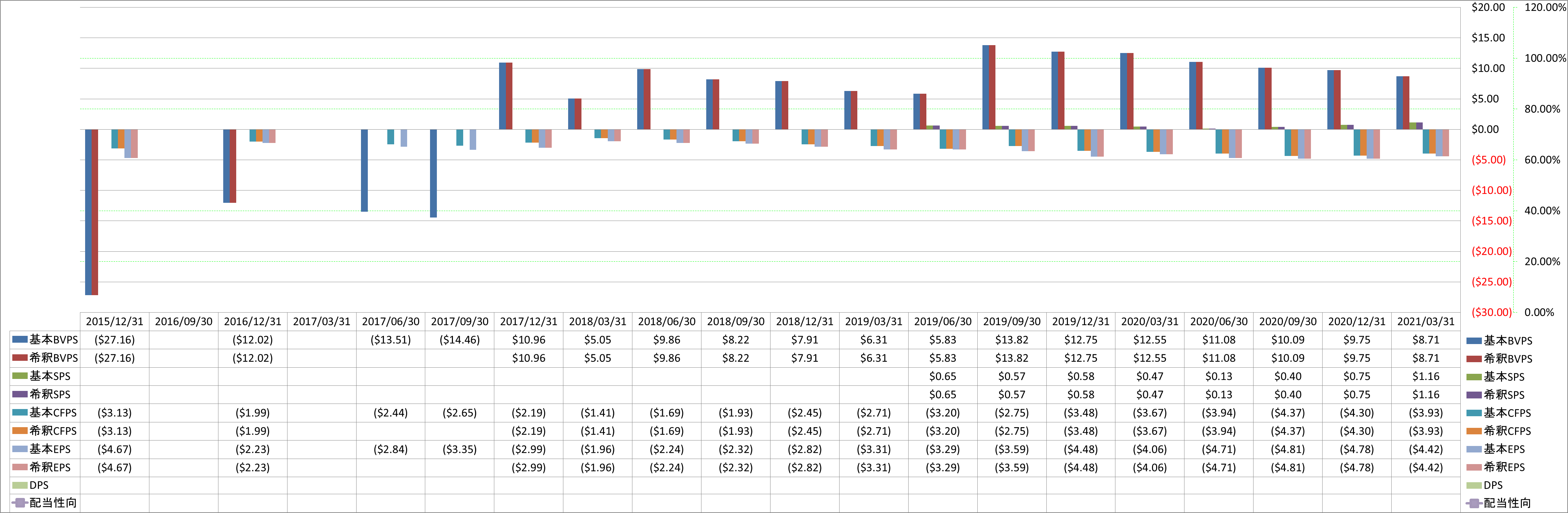Click the DPS color key in the data table
This screenshot has height=513, width=1568.
coord(20,485)
